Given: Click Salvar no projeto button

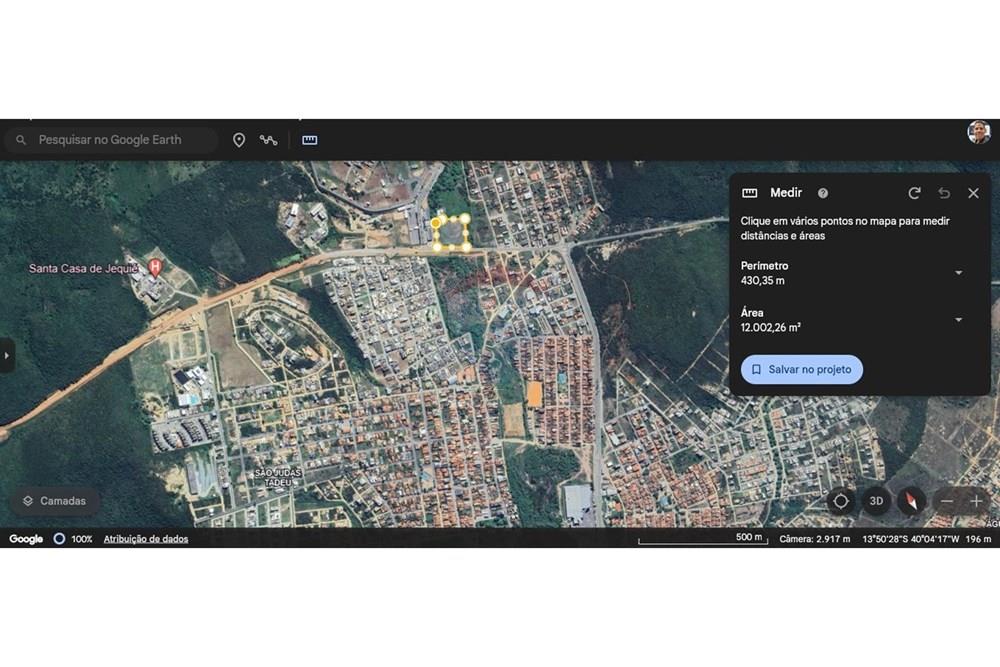Looking at the screenshot, I should (801, 369).
